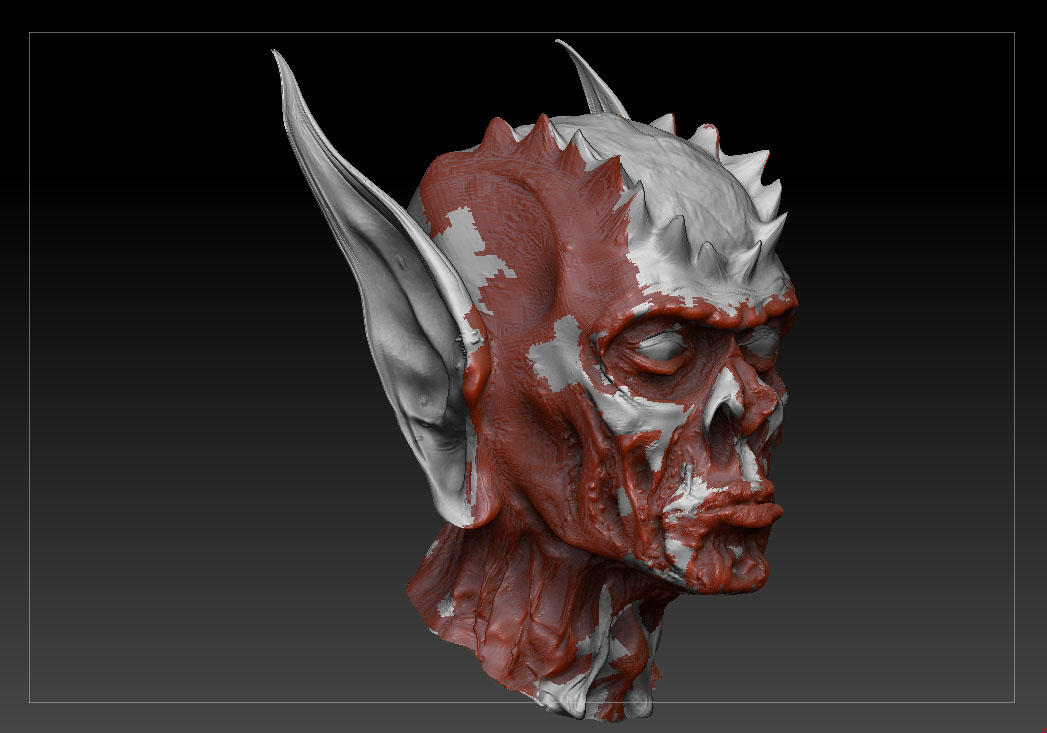Screen dimensions: 1047x733
Task: Click the red-painted cheek below the eye
Action: point(640,450)
